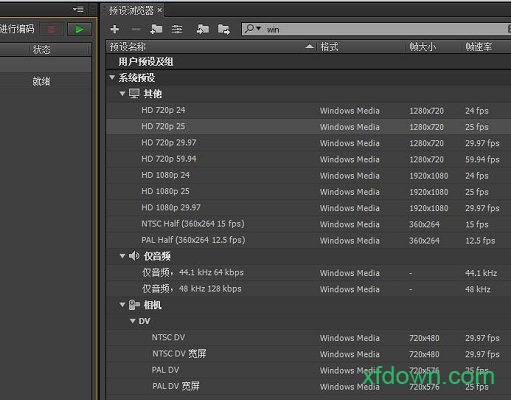
Task: Click the speaker icon beside 仅音频
Action: (x=134, y=256)
